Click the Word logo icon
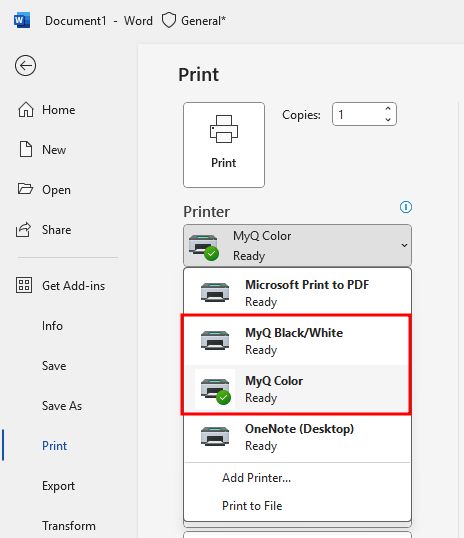464x538 pixels. [22, 21]
